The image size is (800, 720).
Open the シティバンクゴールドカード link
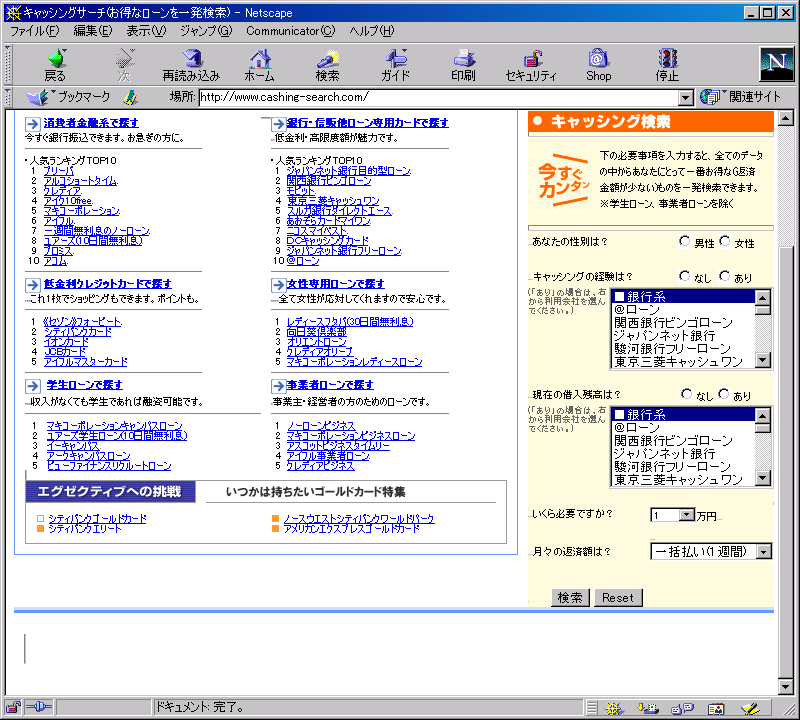pyautogui.click(x=97, y=519)
